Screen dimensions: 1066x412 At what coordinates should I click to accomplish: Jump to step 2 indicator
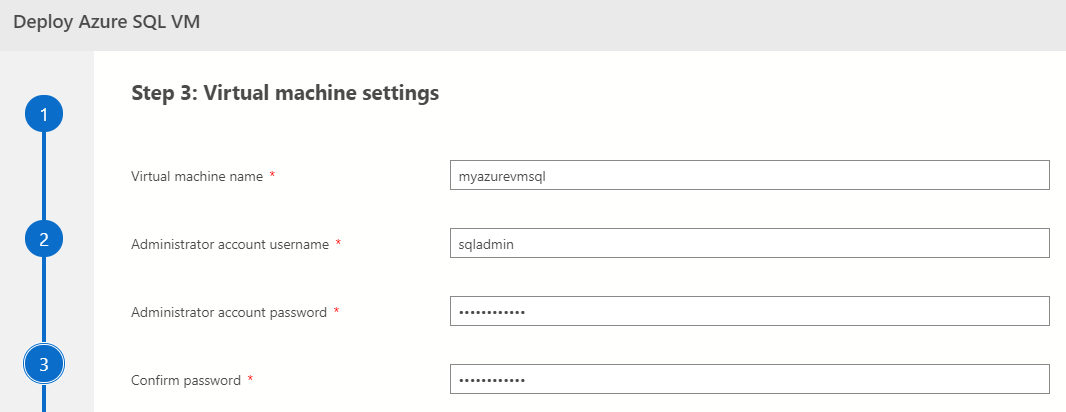click(44, 240)
